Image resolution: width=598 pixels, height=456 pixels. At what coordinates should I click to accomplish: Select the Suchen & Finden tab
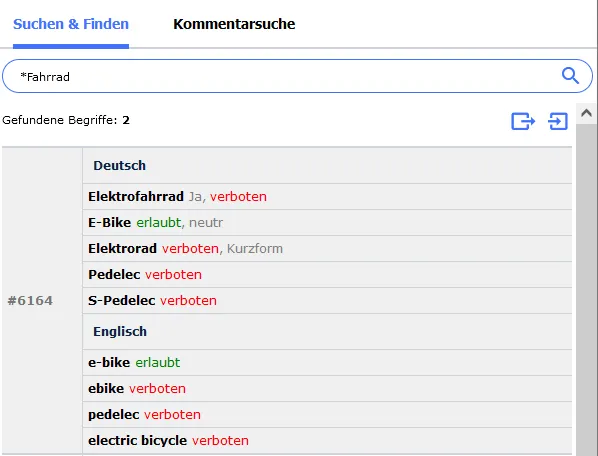(71, 24)
